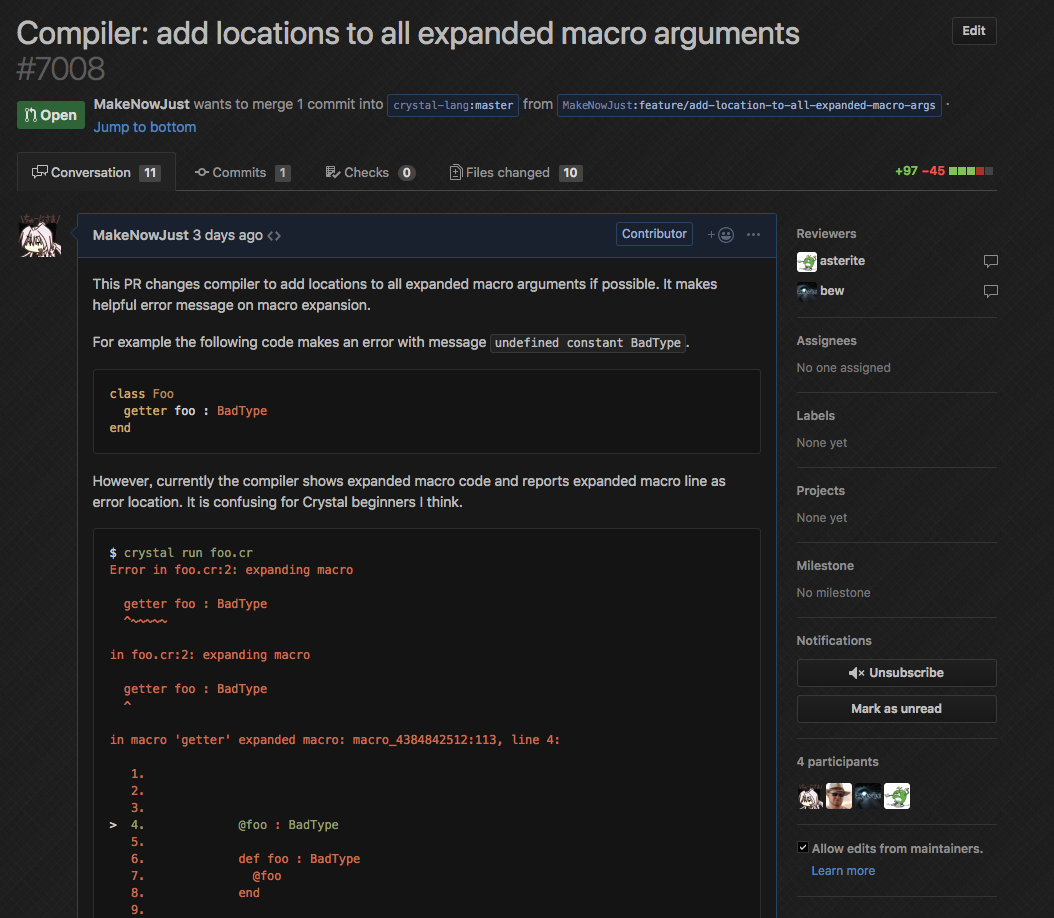1054x918 pixels.
Task: Follow the Jump to bottom link
Action: coord(145,127)
